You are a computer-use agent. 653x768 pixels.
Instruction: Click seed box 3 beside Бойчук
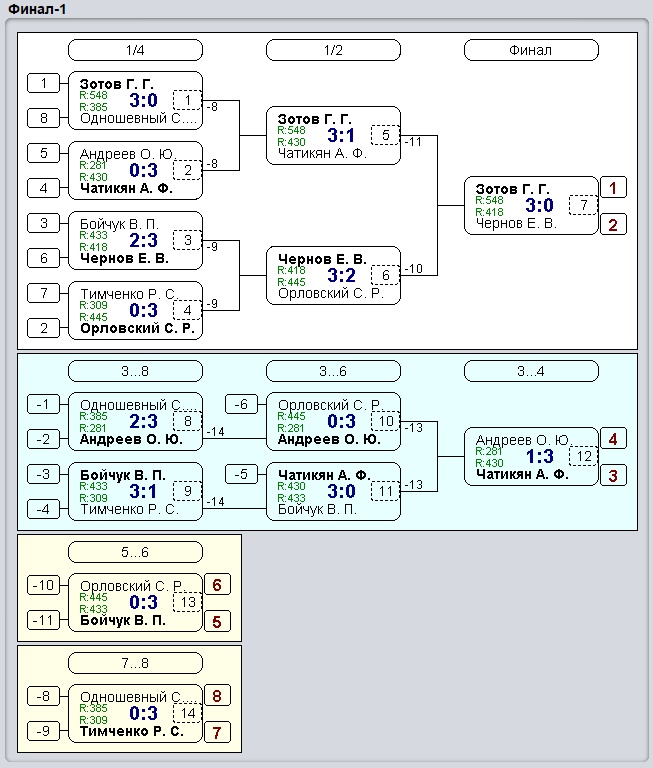44,223
